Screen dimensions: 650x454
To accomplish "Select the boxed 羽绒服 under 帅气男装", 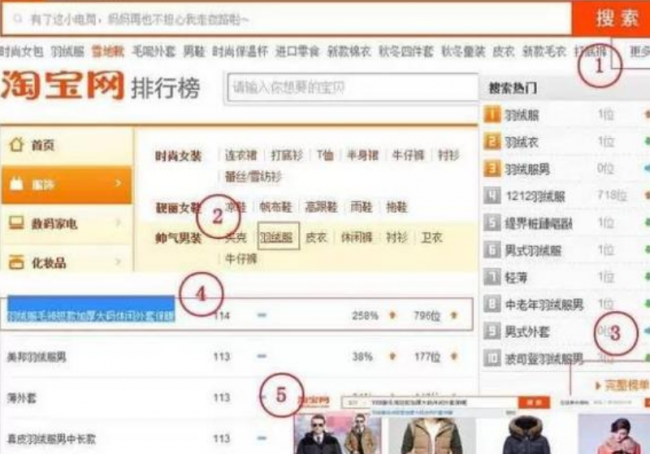I will pyautogui.click(x=278, y=236).
